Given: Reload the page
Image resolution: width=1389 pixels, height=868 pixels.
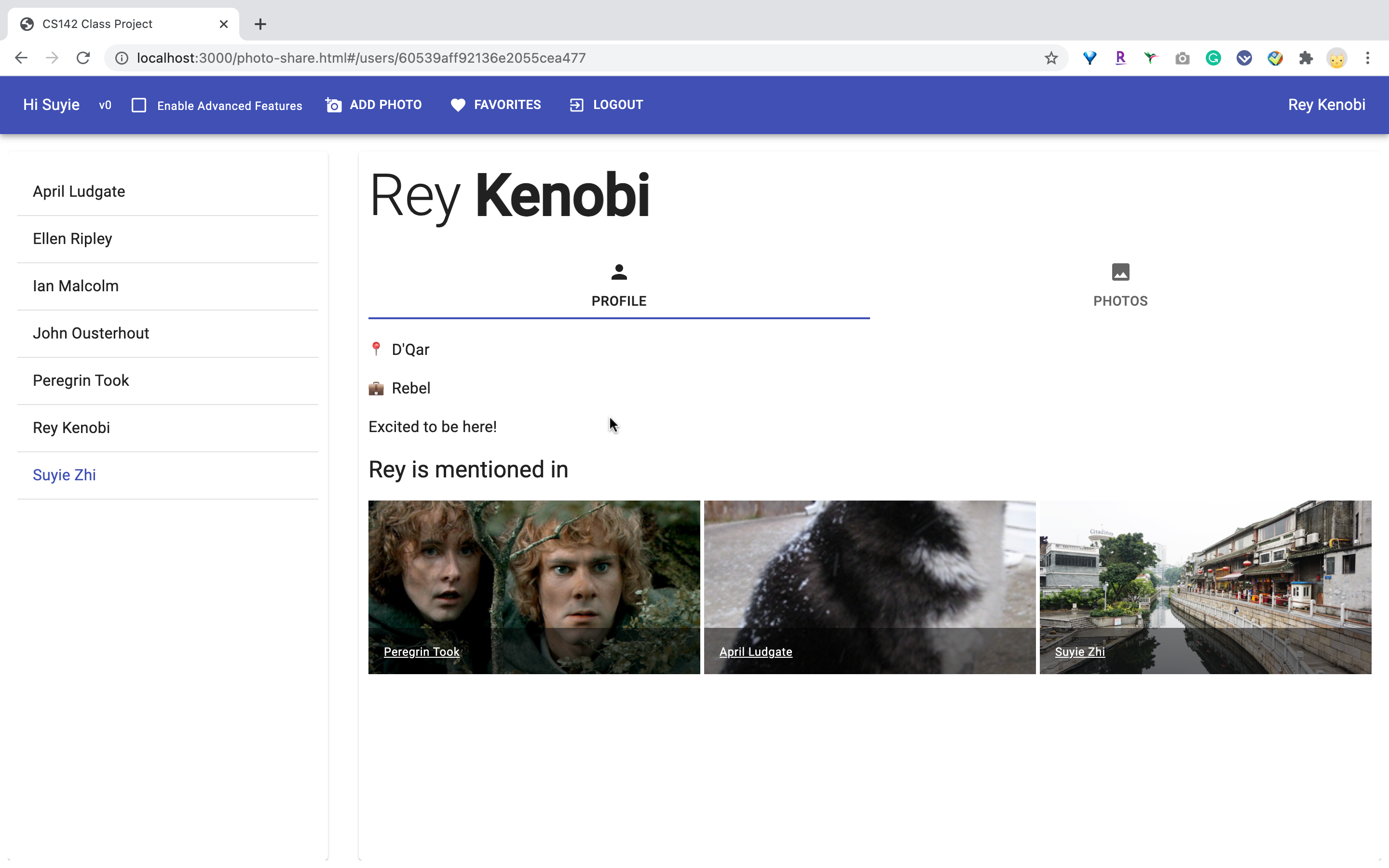Looking at the screenshot, I should 83,58.
